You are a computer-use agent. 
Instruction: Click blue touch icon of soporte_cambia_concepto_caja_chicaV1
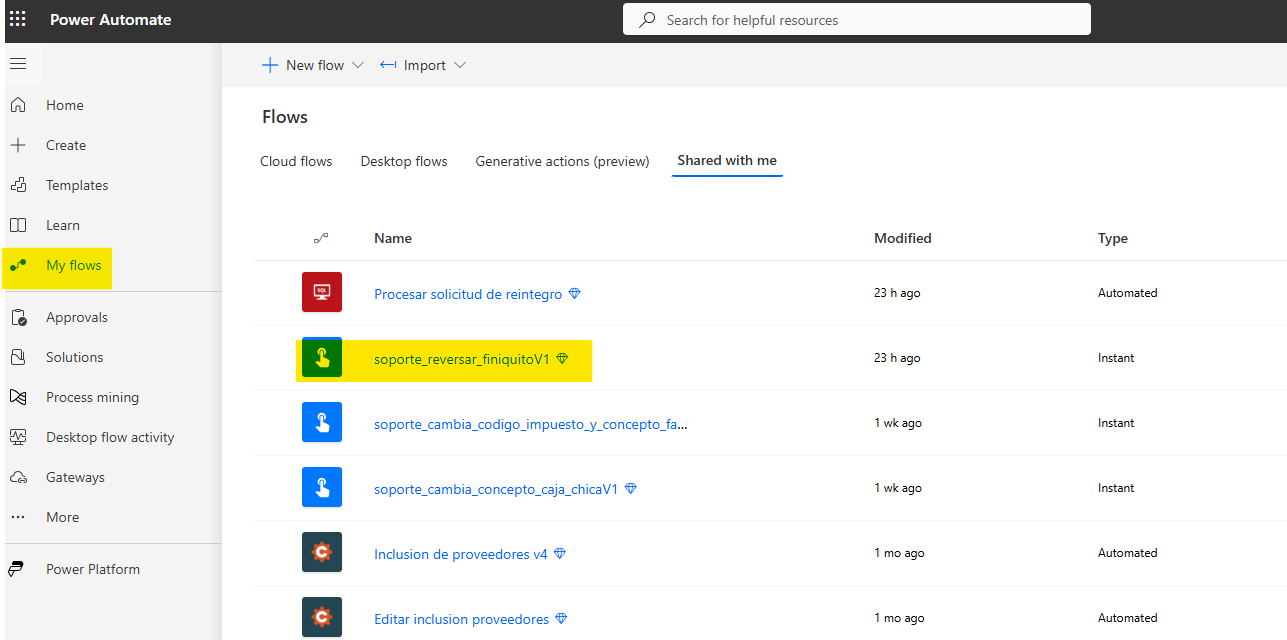click(x=322, y=487)
